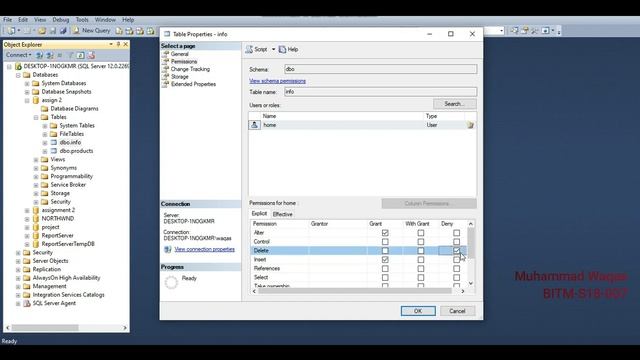640x360 pixels.
Task: Click the user icon beside home row
Action: click(255, 125)
